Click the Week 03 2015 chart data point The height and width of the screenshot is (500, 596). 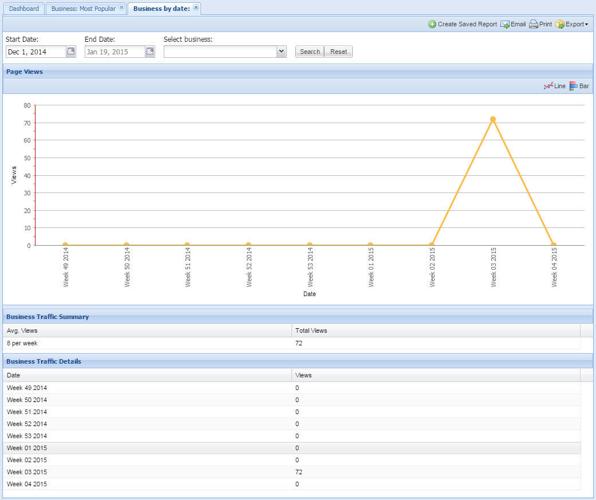[x=493, y=119]
